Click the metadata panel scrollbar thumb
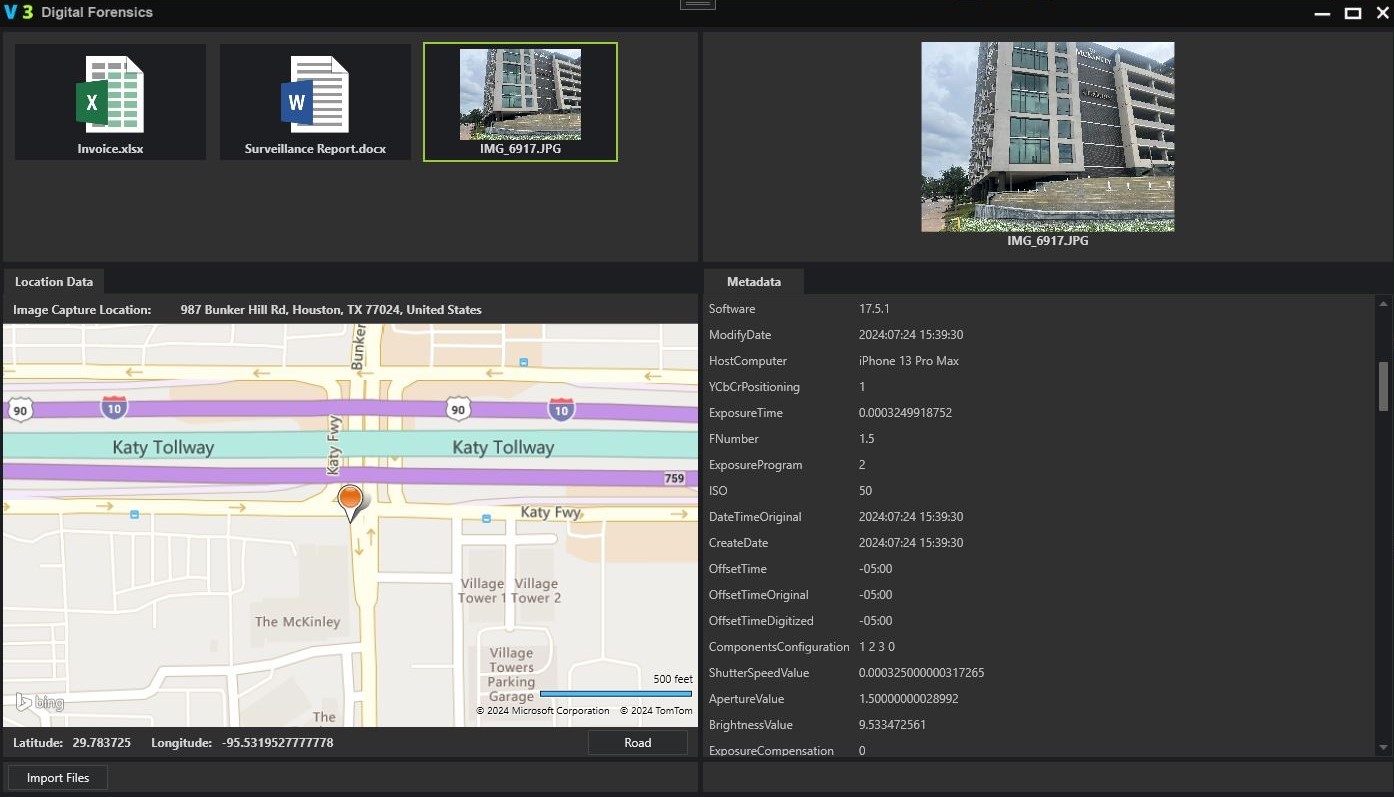Image resolution: width=1394 pixels, height=797 pixels. (1383, 386)
